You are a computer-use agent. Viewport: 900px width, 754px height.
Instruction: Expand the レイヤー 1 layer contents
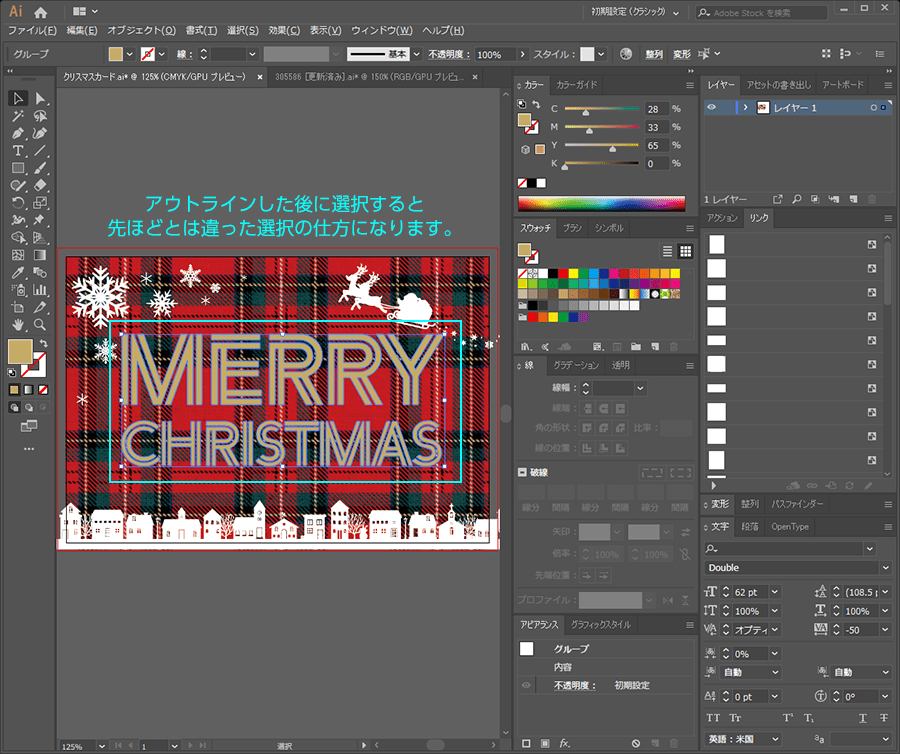[744, 107]
